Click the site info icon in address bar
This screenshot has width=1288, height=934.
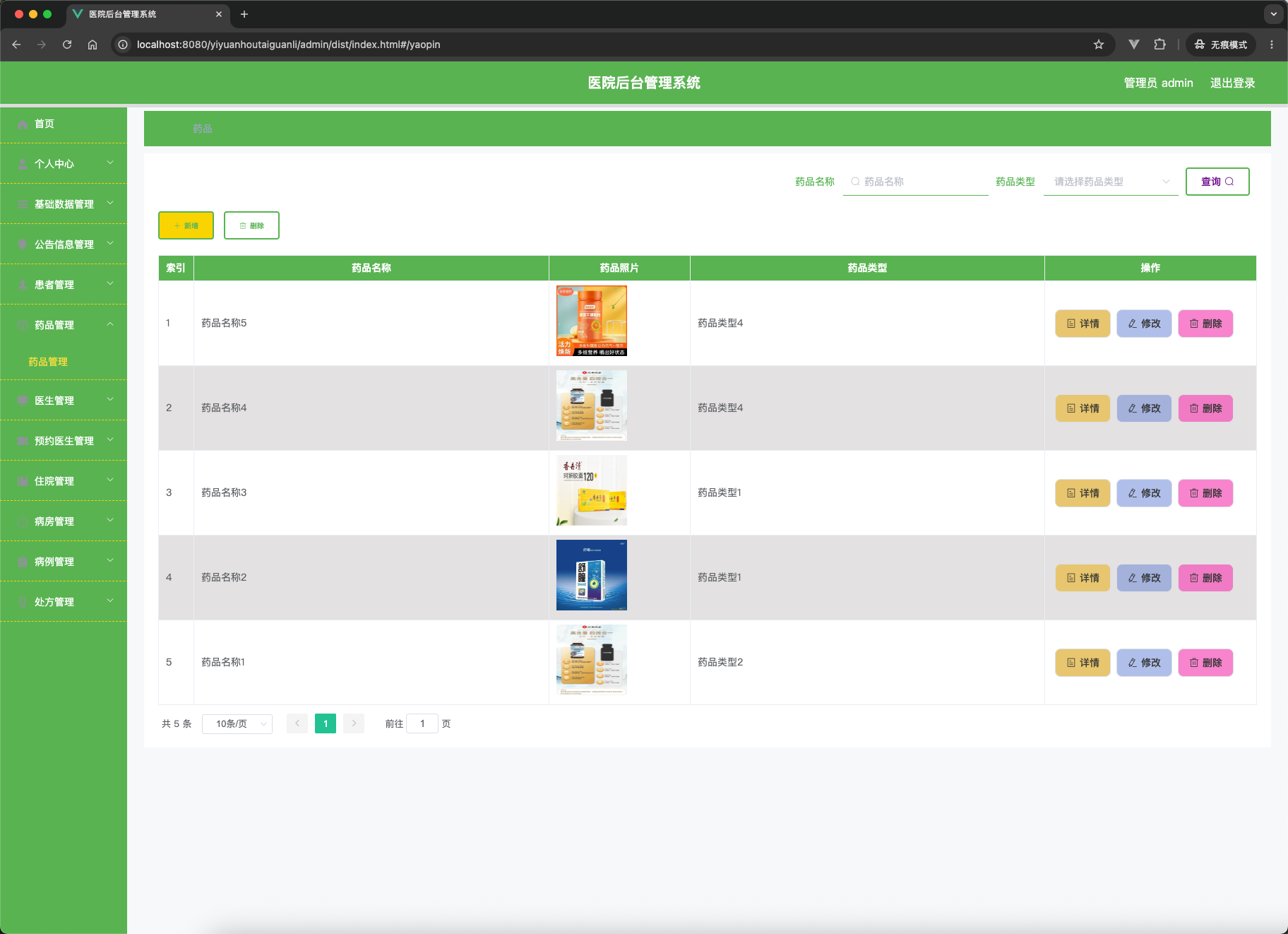(x=123, y=45)
